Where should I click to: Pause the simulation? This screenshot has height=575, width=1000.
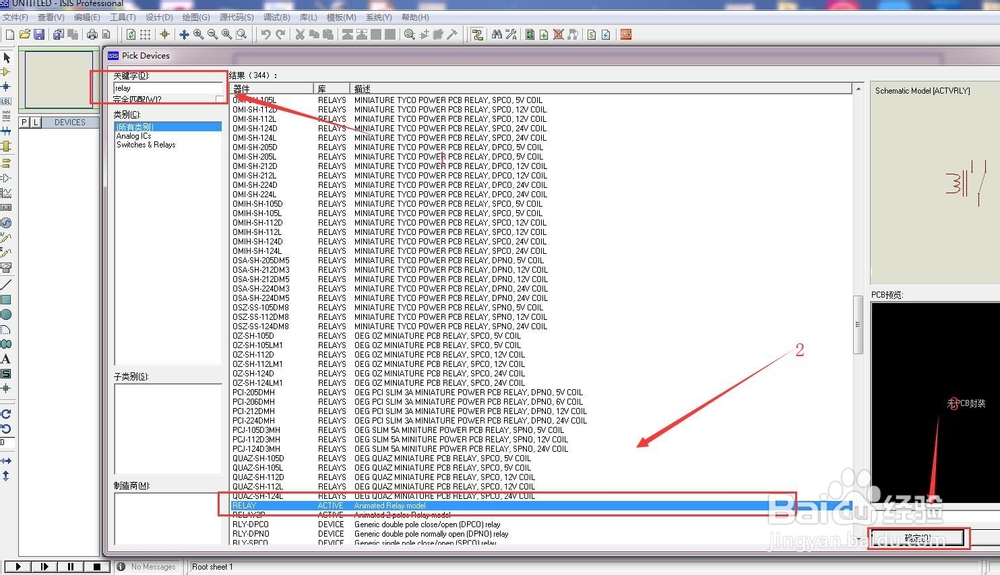[x=70, y=566]
